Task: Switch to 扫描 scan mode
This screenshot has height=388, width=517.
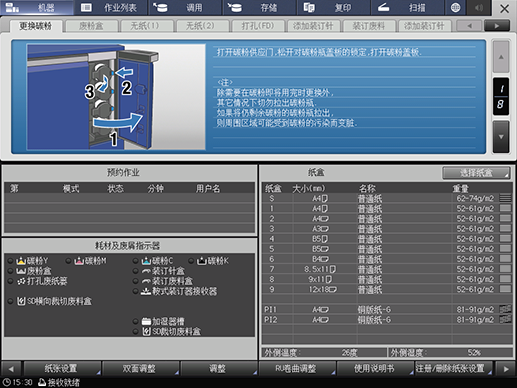Action: 407,8
